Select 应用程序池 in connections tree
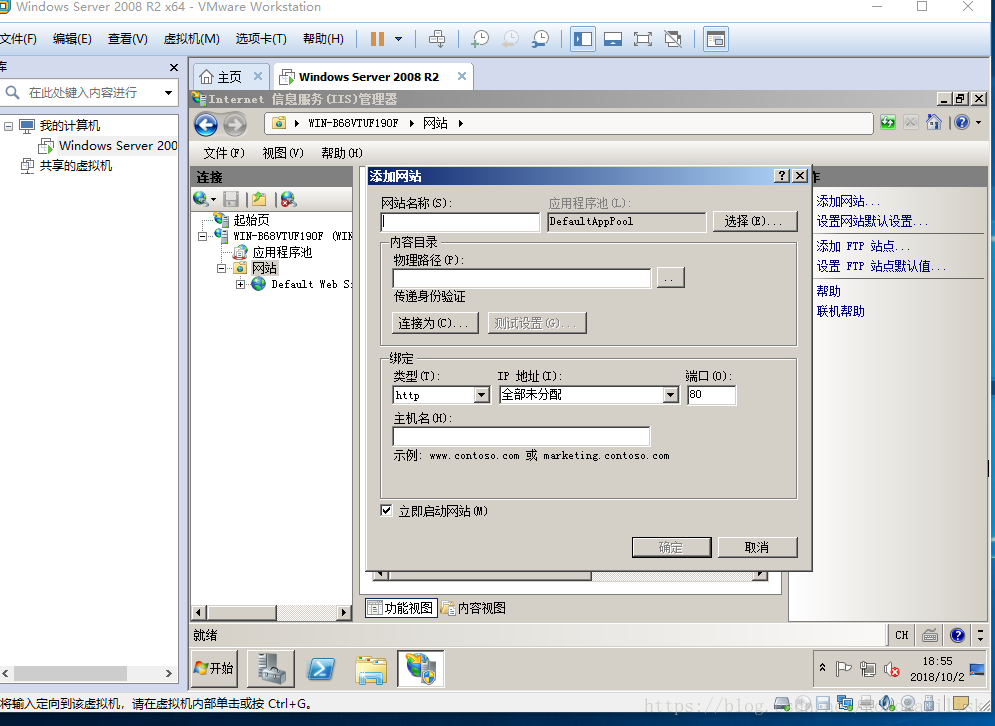 pos(282,253)
